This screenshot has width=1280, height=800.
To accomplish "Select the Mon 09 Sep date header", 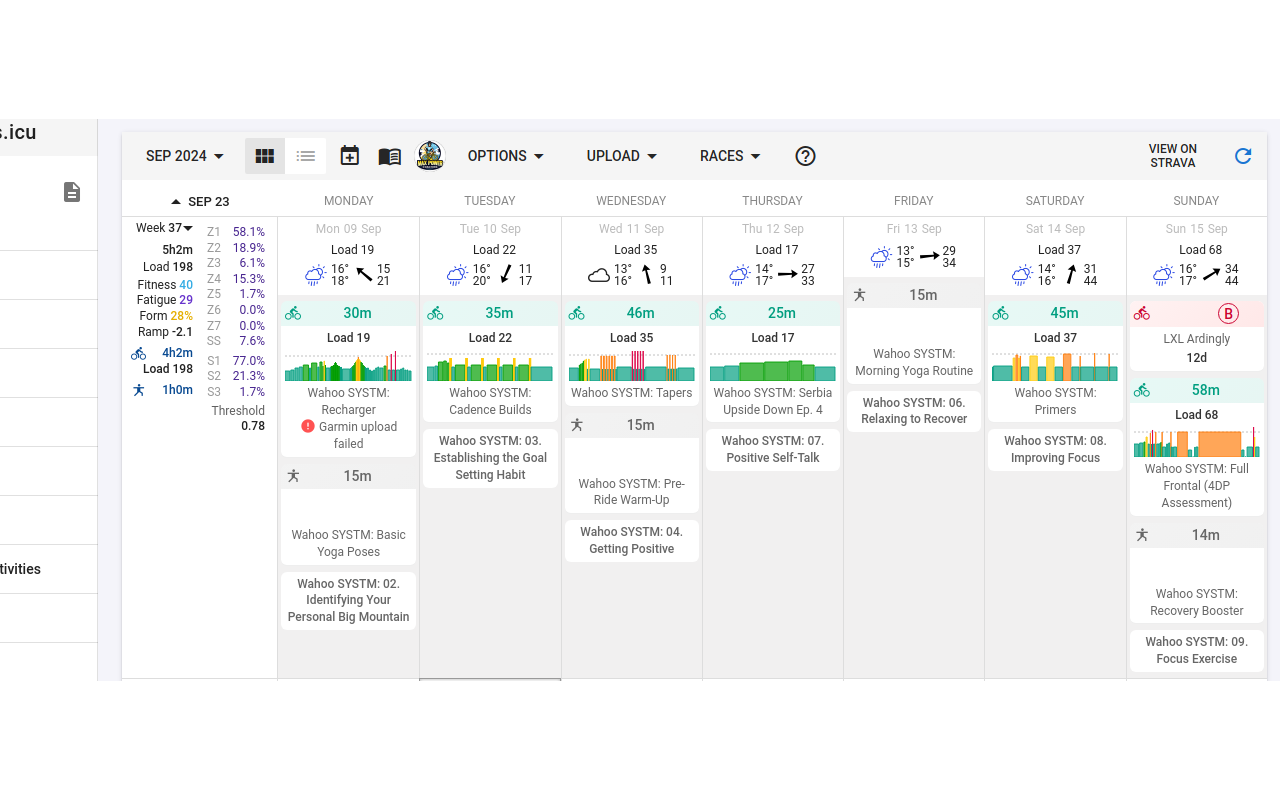I will [348, 229].
